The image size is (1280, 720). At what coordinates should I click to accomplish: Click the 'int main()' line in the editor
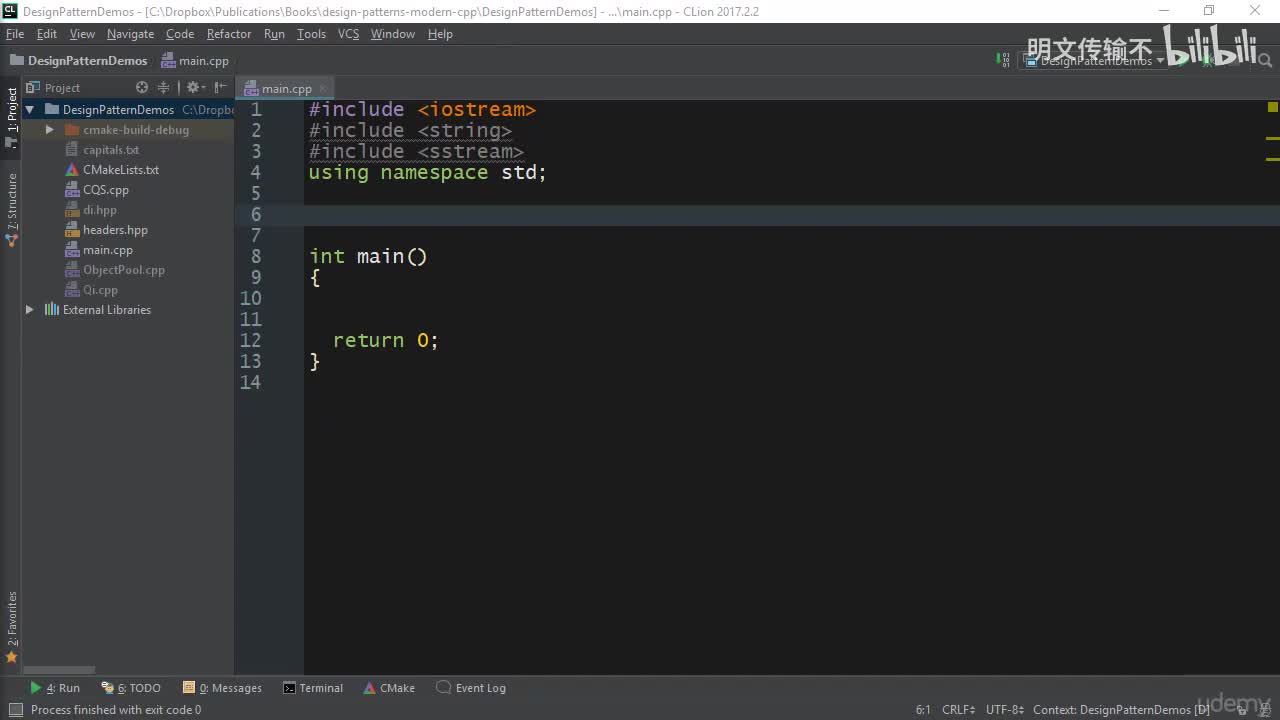click(368, 257)
